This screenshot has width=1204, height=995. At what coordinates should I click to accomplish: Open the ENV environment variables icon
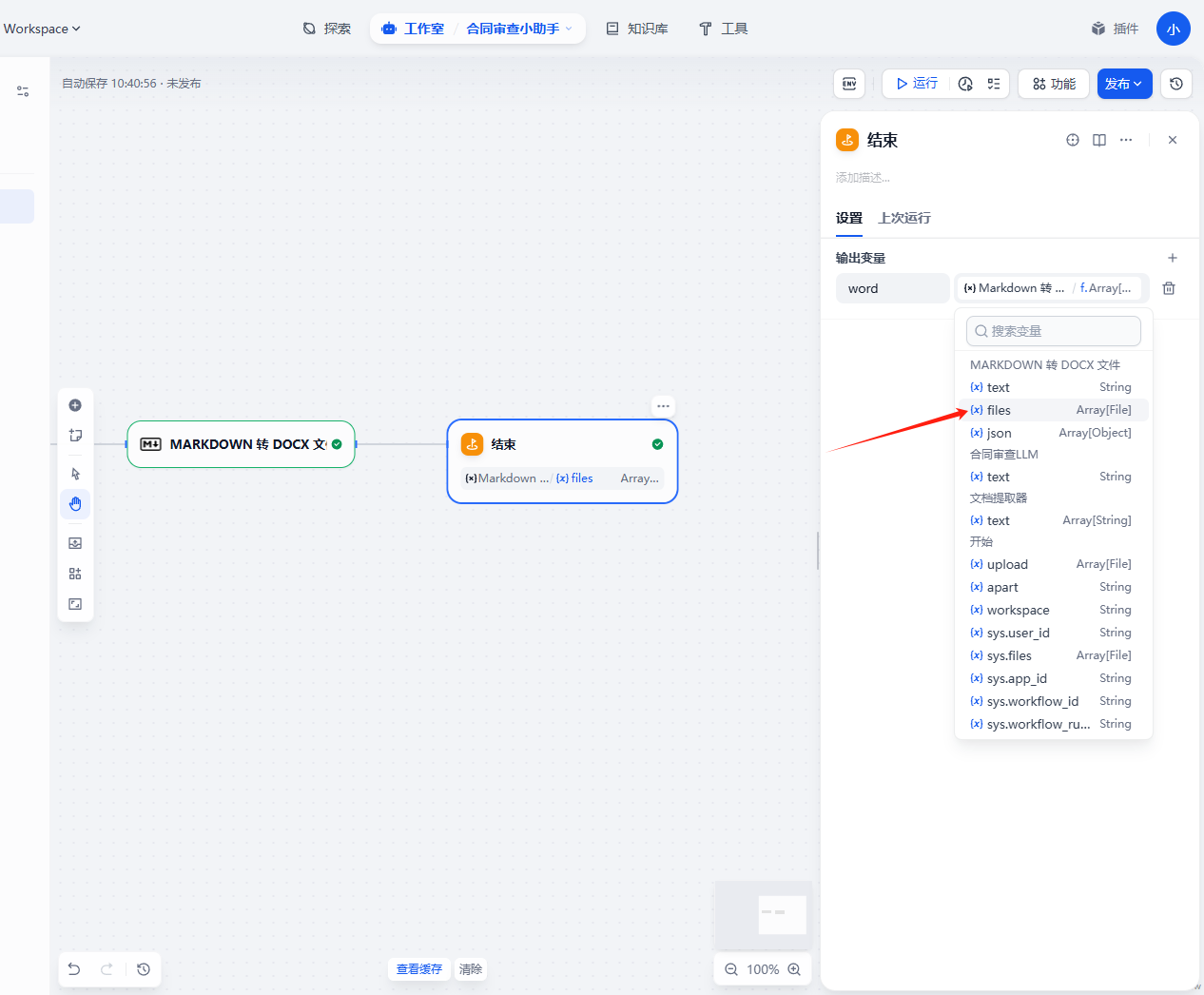(849, 84)
